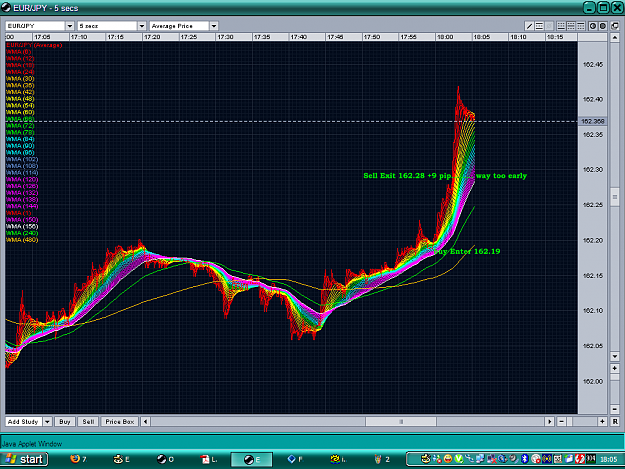Click the Windows start button
The height and width of the screenshot is (469, 625).
(24, 459)
